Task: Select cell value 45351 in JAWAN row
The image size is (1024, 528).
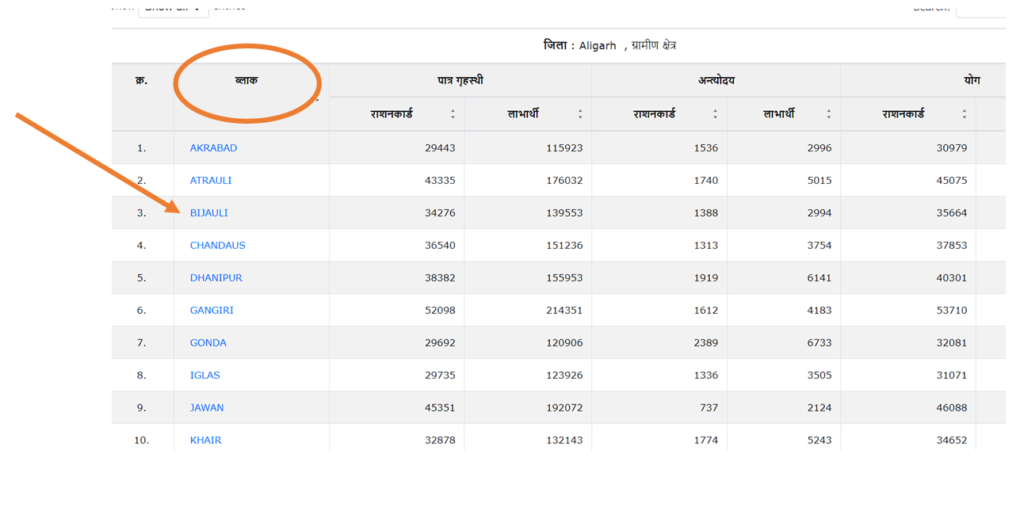Action: click(x=440, y=408)
